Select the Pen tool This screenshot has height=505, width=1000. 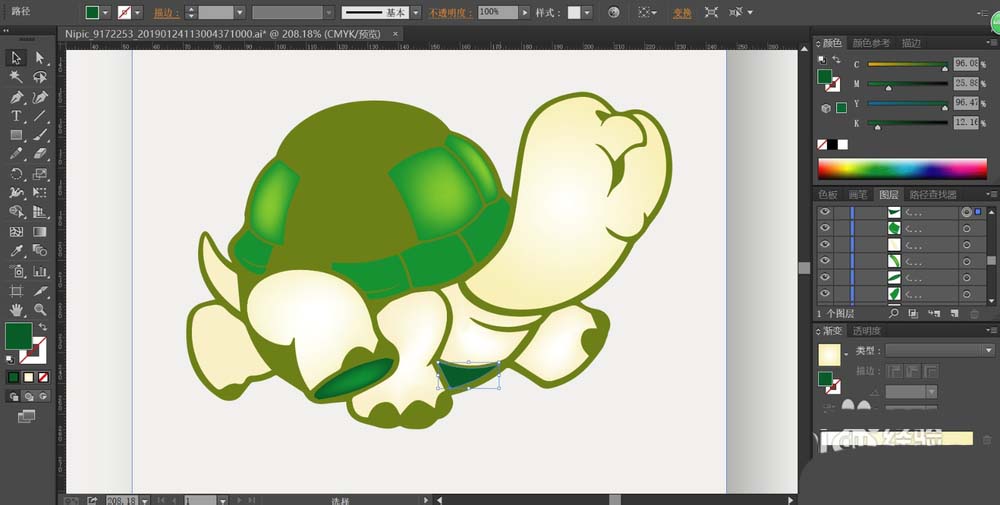point(17,97)
